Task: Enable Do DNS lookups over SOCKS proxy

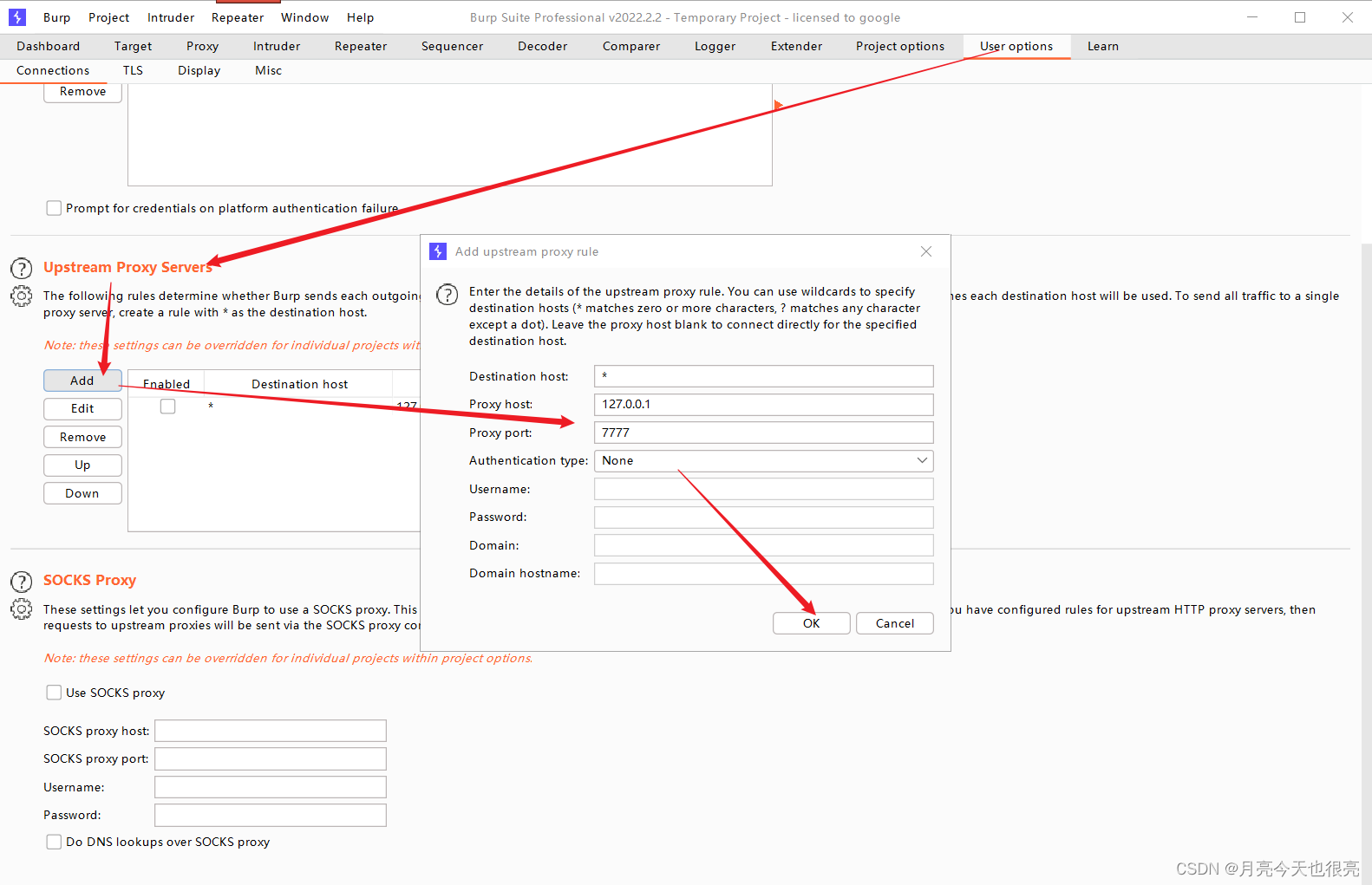Action: [x=54, y=842]
